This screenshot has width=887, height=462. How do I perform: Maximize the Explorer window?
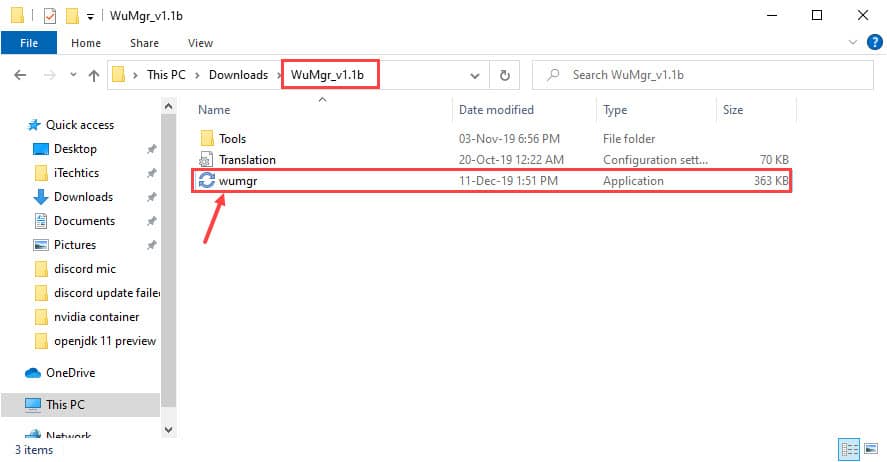[817, 15]
